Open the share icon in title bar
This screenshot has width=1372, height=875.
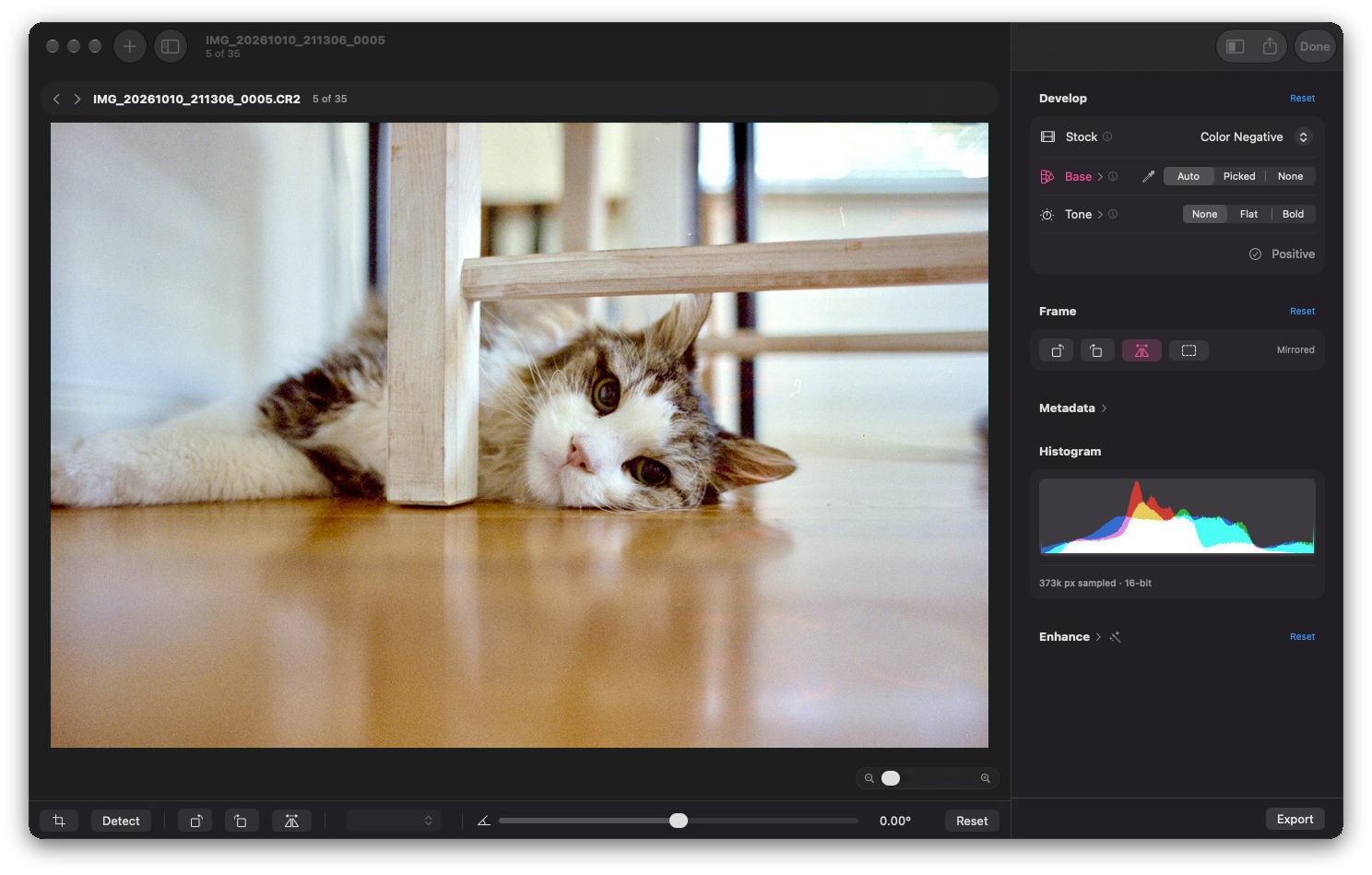point(1270,46)
